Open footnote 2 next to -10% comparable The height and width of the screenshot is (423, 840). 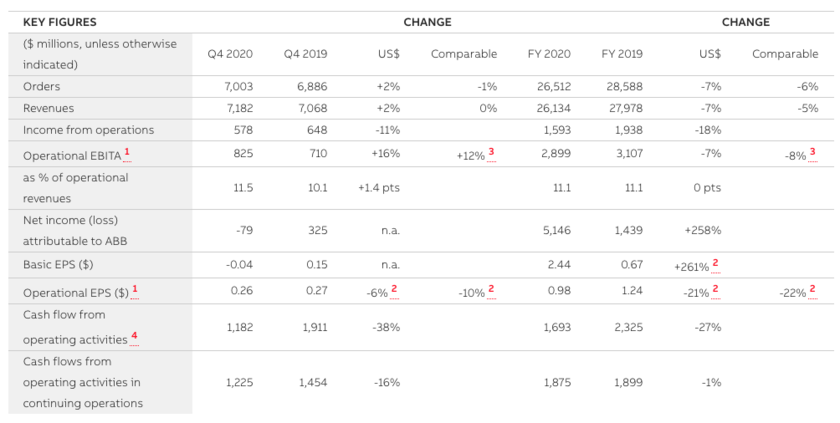click(491, 290)
